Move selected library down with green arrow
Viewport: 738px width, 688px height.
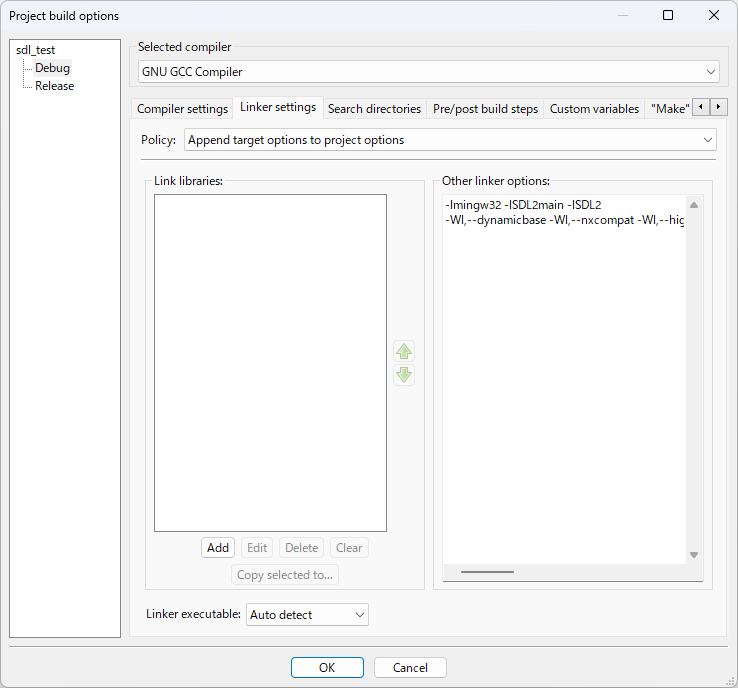point(404,375)
